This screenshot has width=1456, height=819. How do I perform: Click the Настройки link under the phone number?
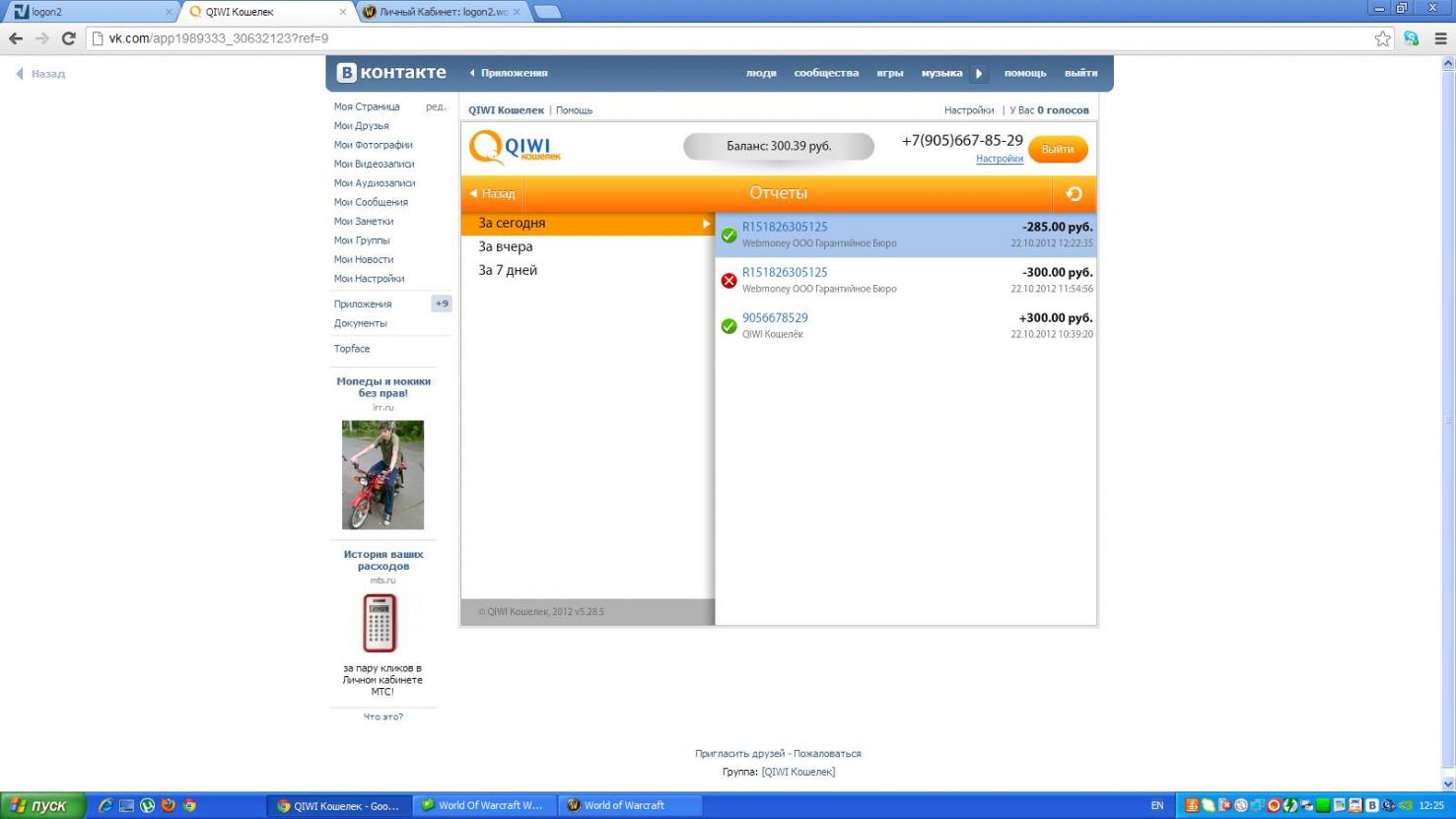(x=1000, y=159)
